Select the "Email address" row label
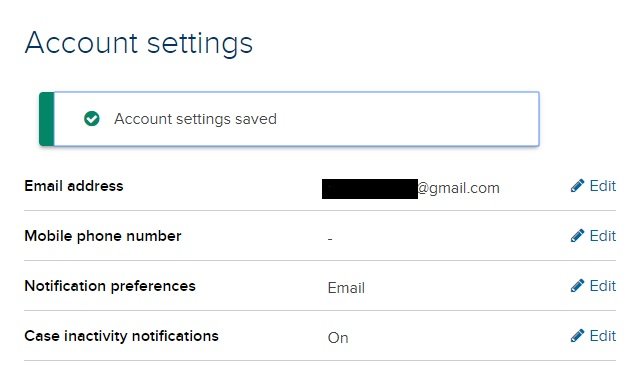The image size is (641, 375). [74, 186]
